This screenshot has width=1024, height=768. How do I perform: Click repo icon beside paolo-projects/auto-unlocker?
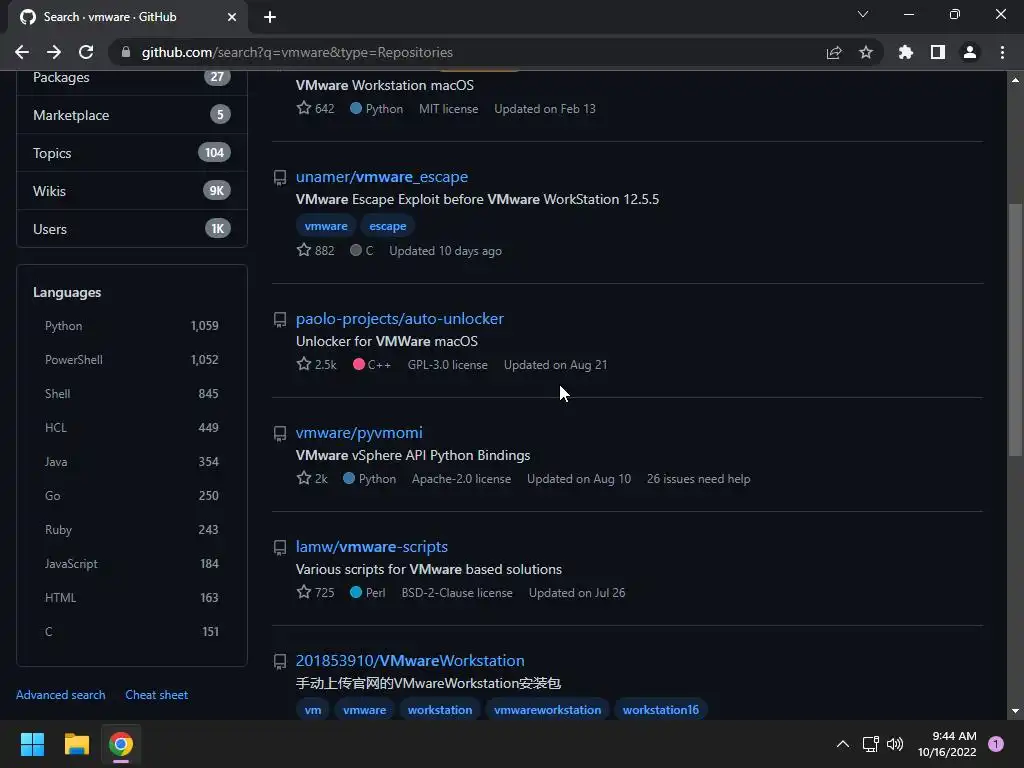(x=280, y=319)
